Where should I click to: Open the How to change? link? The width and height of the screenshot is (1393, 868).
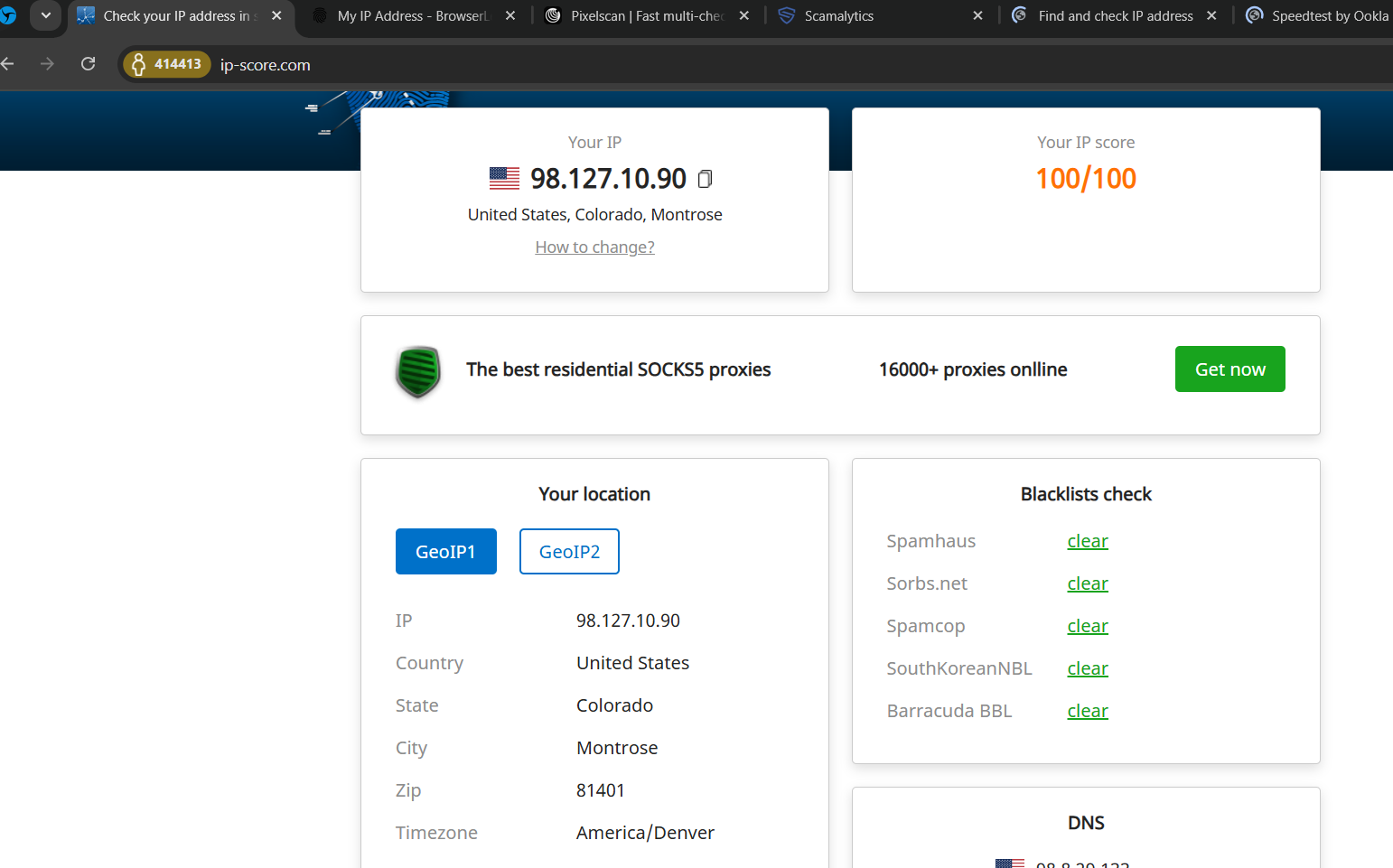594,247
